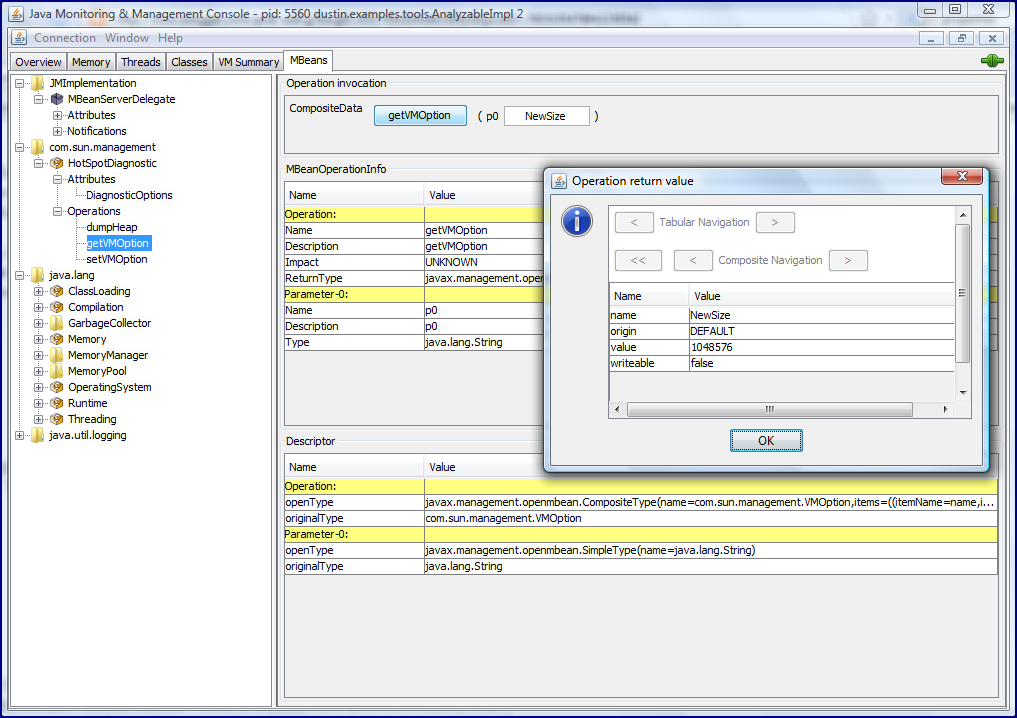The image size is (1017, 718).
Task: Click Composite Navigation single-back button
Action: coord(693,261)
